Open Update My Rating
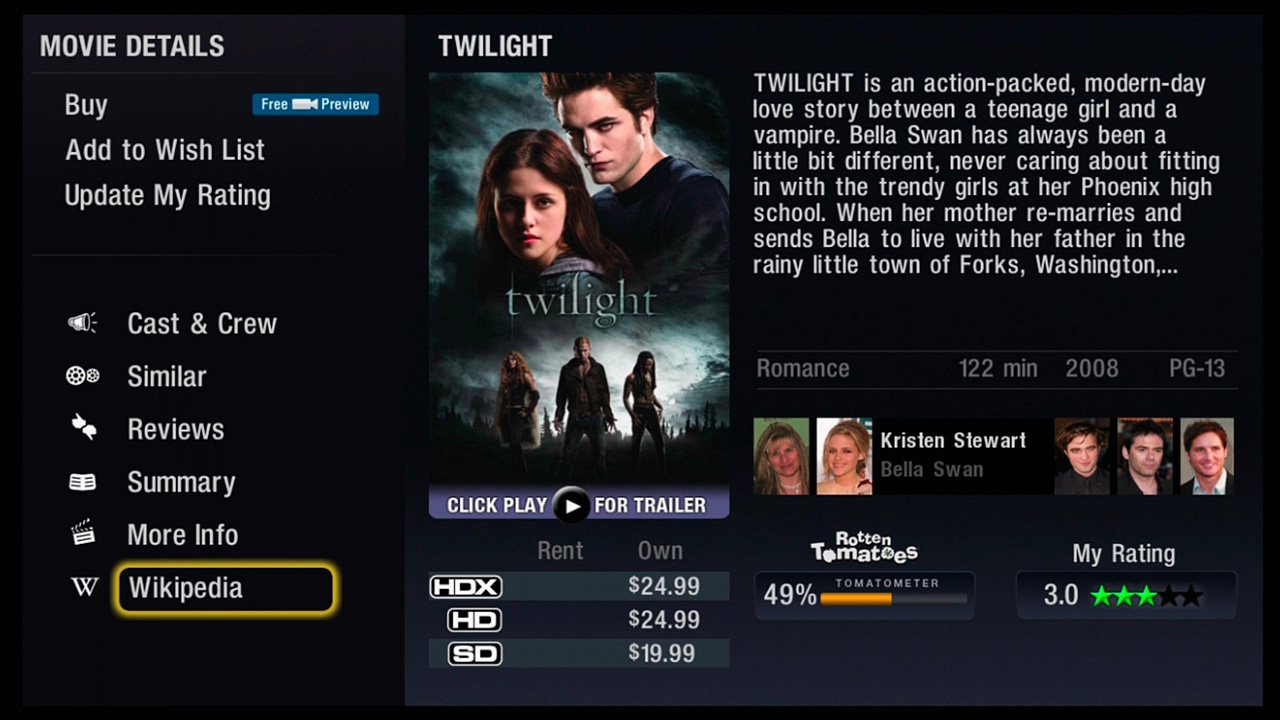 (x=167, y=195)
